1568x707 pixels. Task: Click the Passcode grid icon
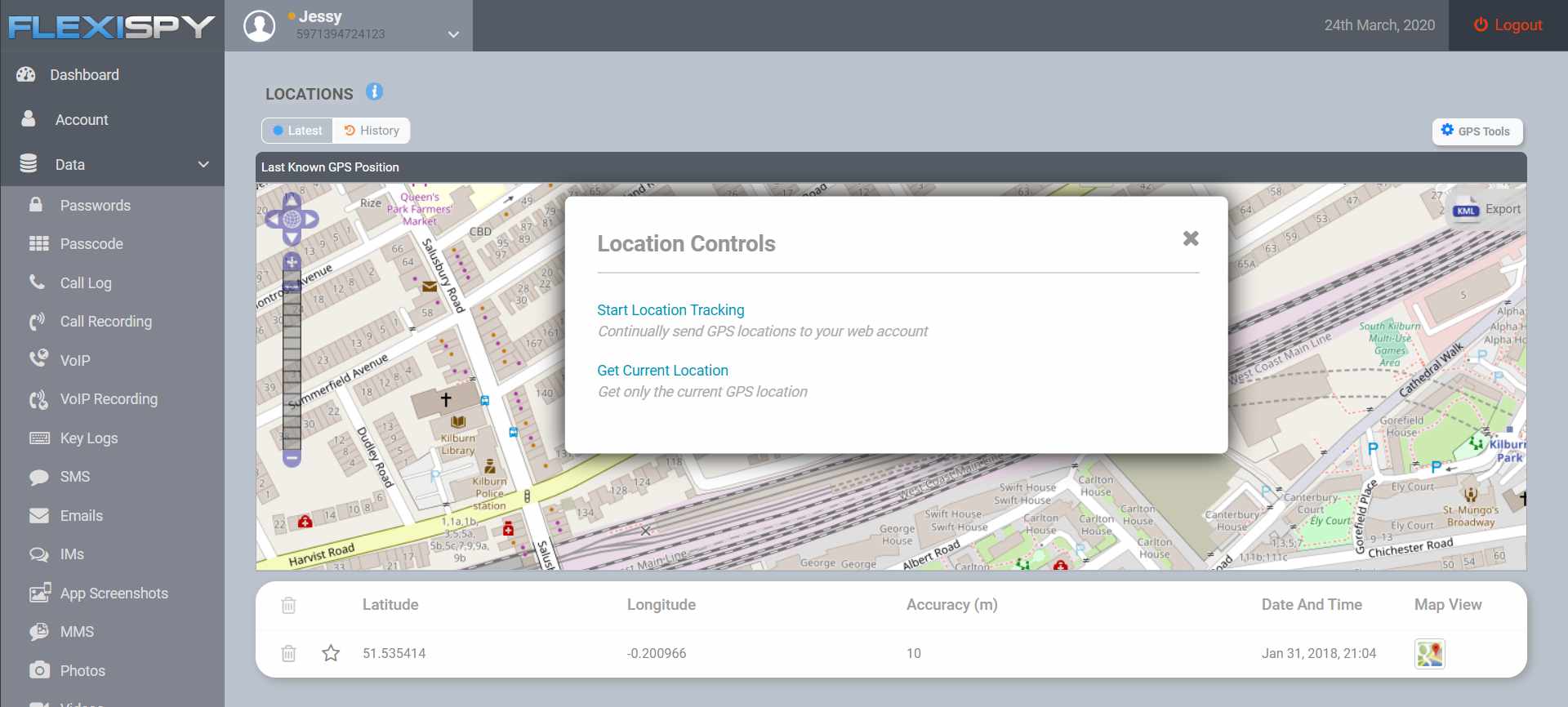tap(38, 243)
